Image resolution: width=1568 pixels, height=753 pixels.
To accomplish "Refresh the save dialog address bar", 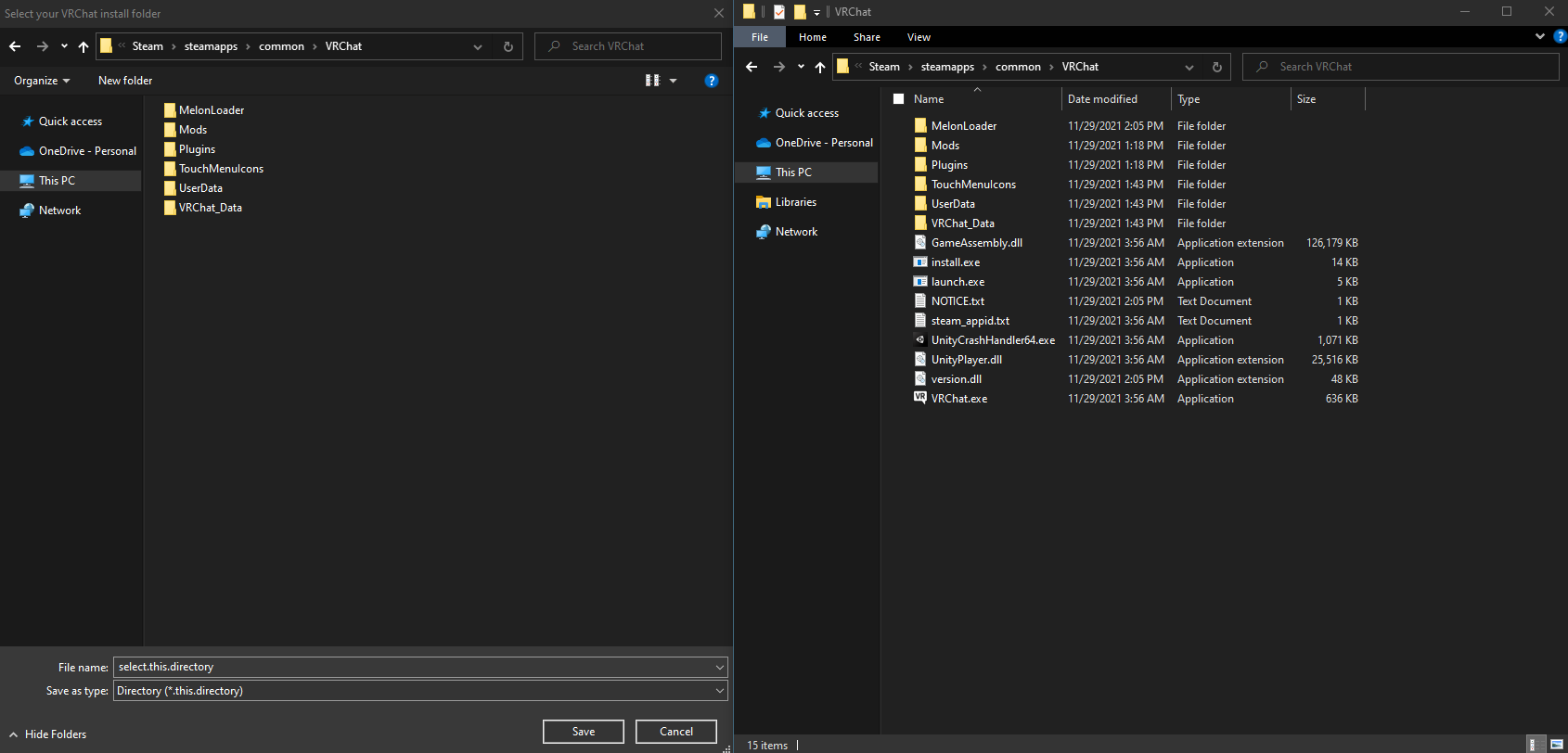I will tap(508, 46).
